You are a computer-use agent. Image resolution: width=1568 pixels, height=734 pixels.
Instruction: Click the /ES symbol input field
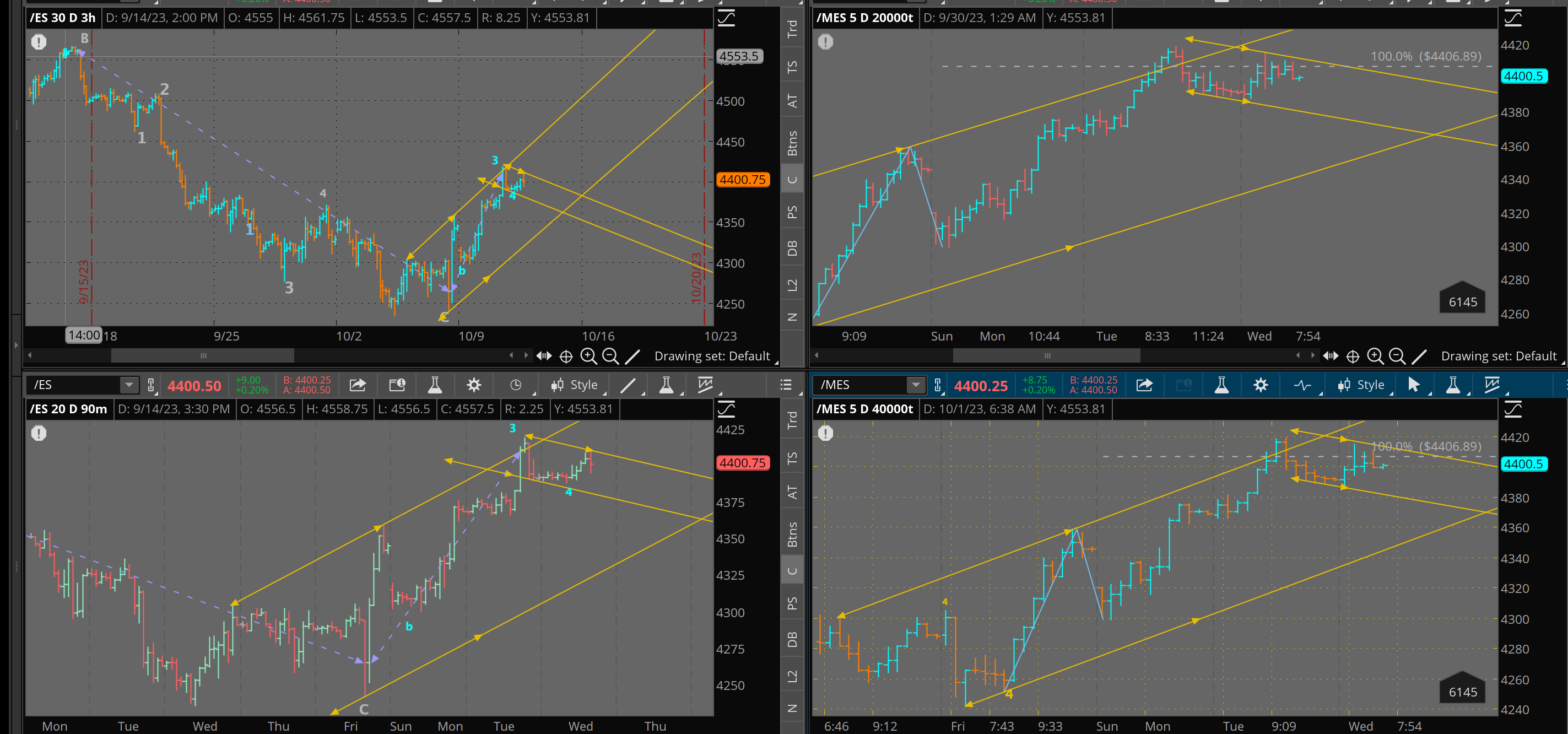[x=74, y=385]
